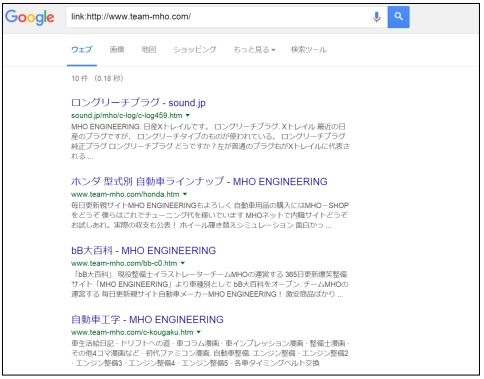
Task: Expand arrow next to www.team-mho.com/bb-c0.htm
Action: click(183, 263)
